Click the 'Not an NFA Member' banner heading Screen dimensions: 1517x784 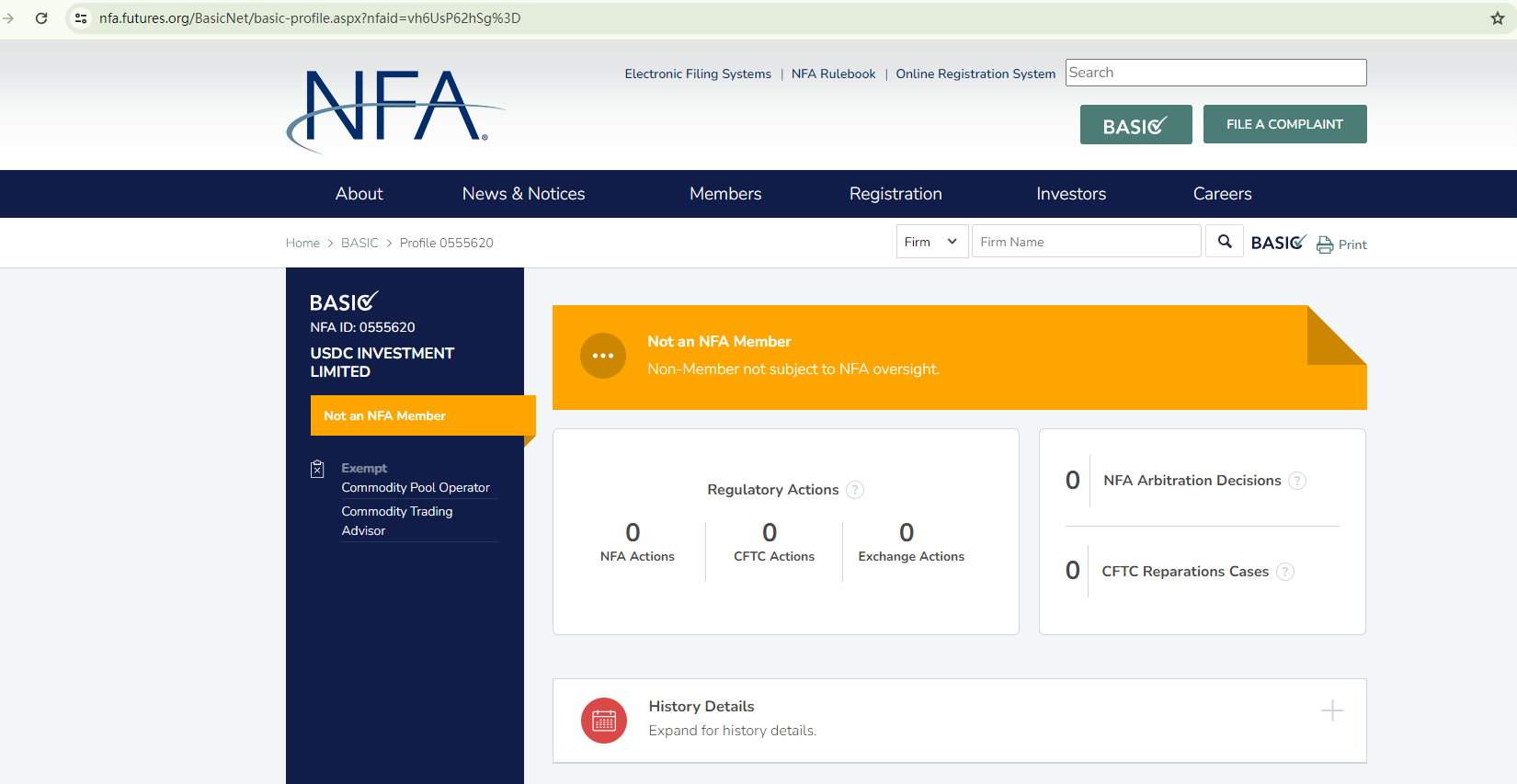click(719, 342)
